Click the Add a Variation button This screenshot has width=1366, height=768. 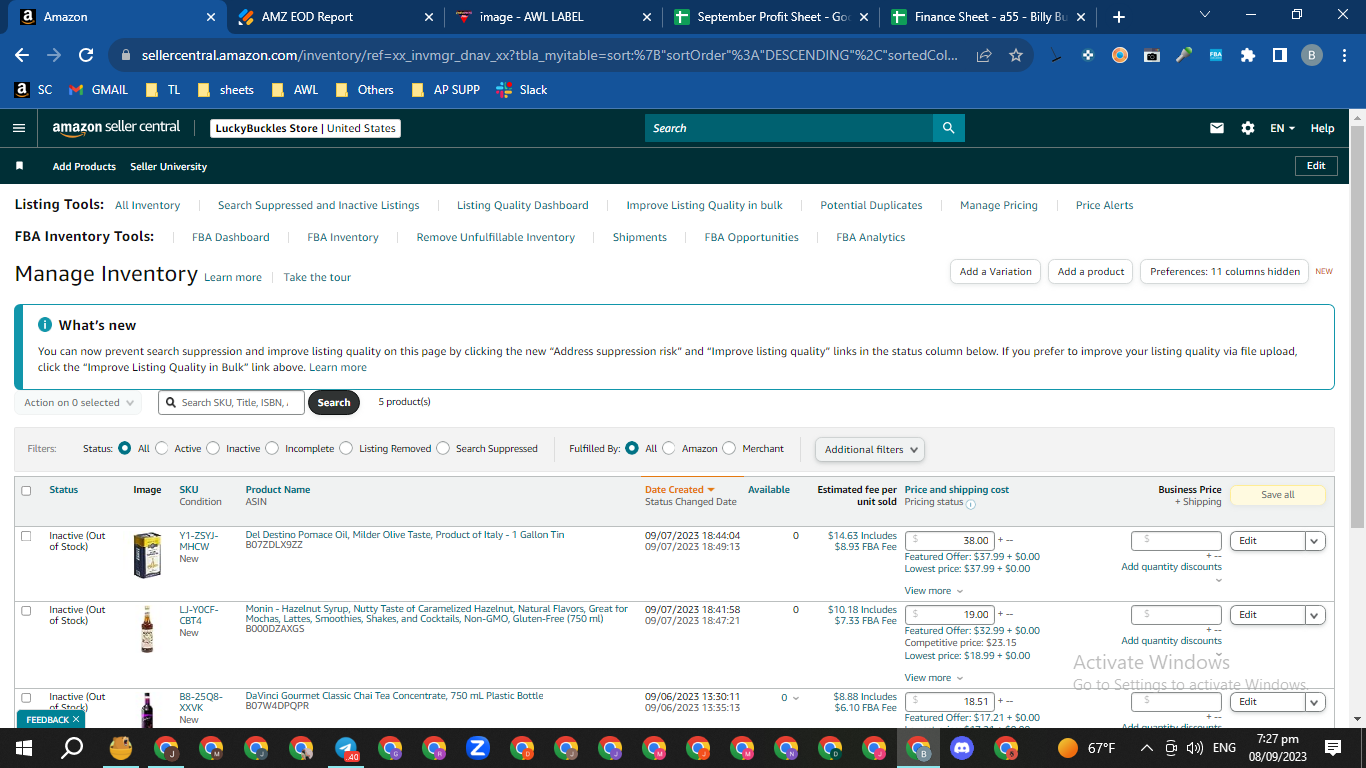pos(995,272)
